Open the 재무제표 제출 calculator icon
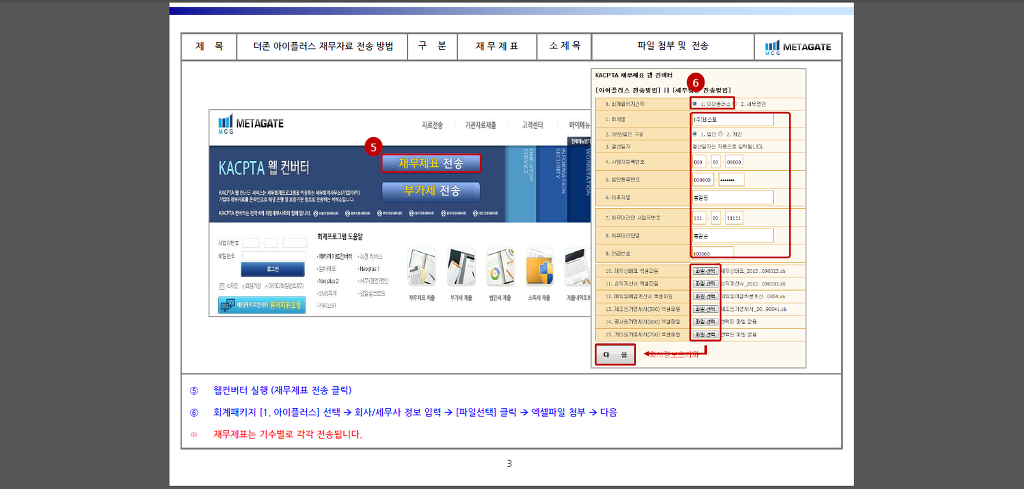 point(421,267)
